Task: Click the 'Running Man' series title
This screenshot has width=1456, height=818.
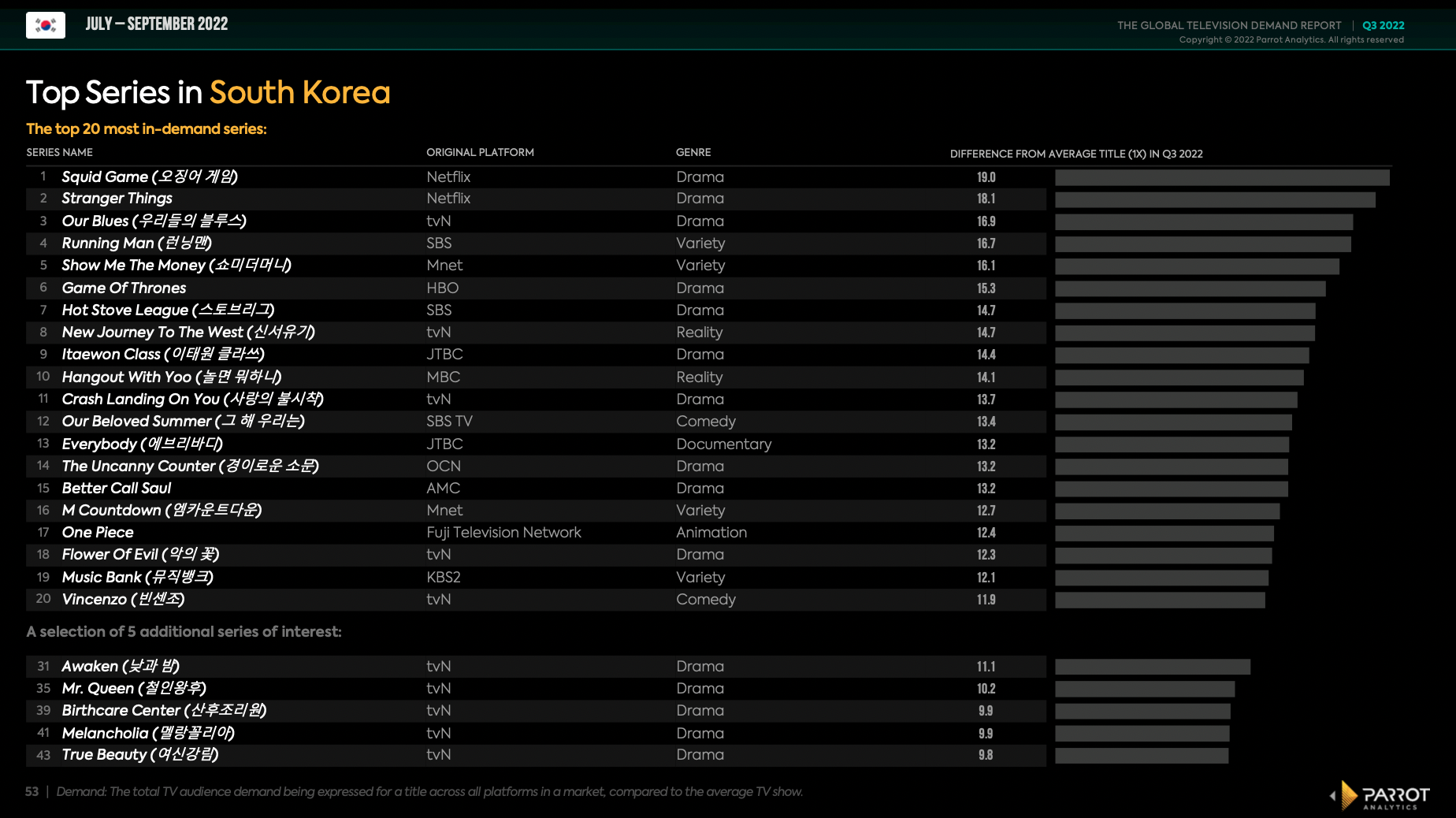Action: [136, 243]
